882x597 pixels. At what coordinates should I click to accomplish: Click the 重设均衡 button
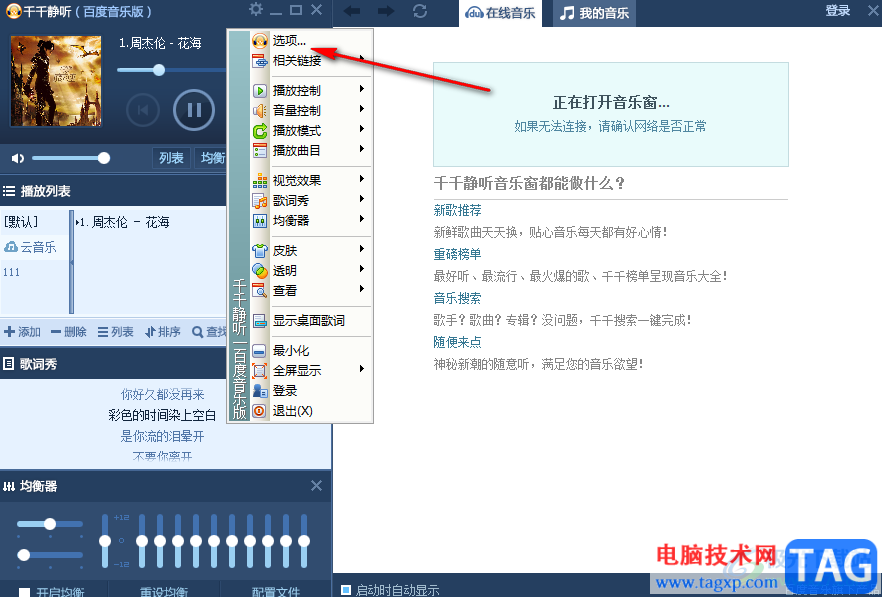click(163, 592)
